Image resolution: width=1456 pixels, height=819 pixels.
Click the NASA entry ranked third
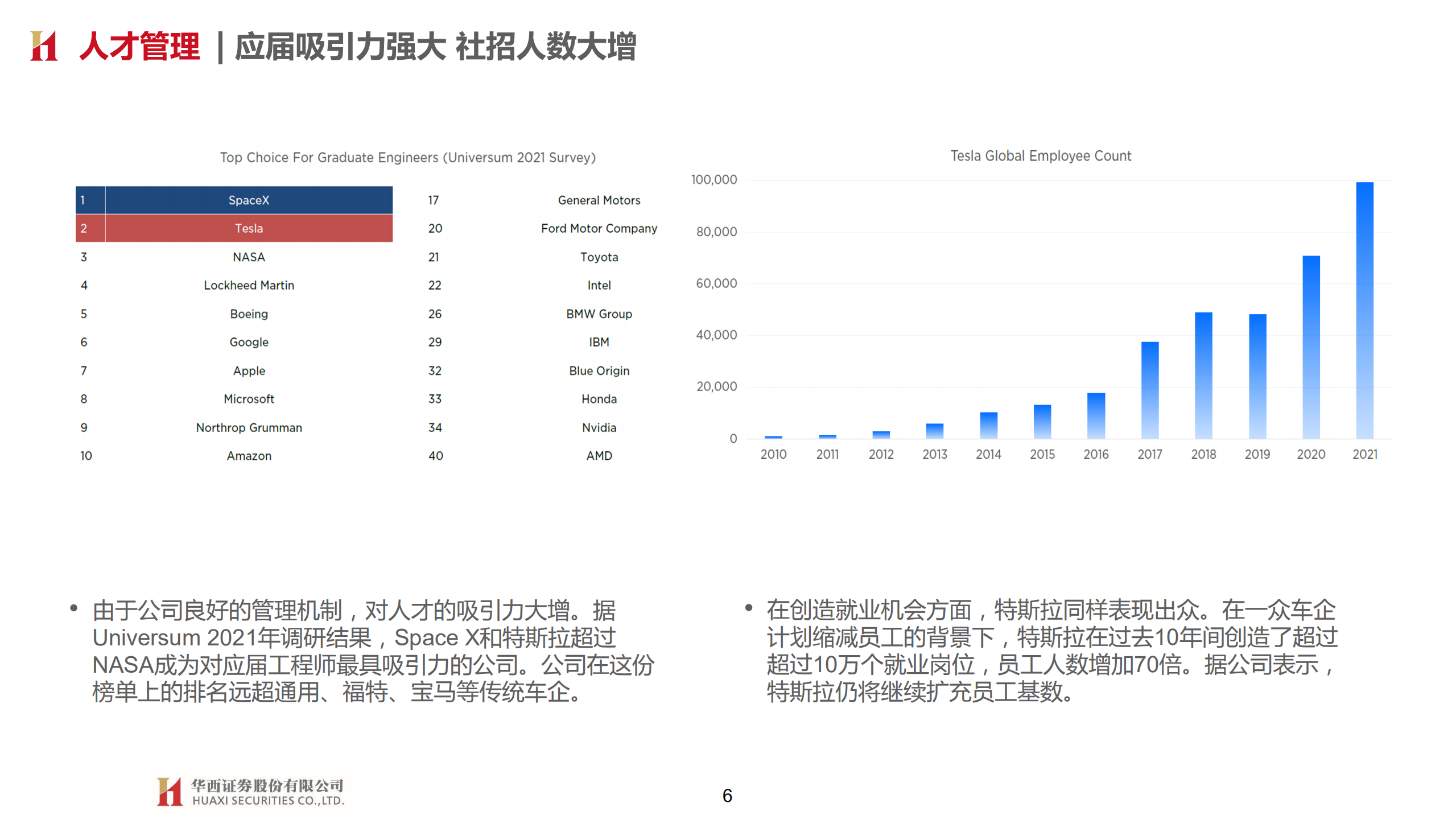point(248,257)
